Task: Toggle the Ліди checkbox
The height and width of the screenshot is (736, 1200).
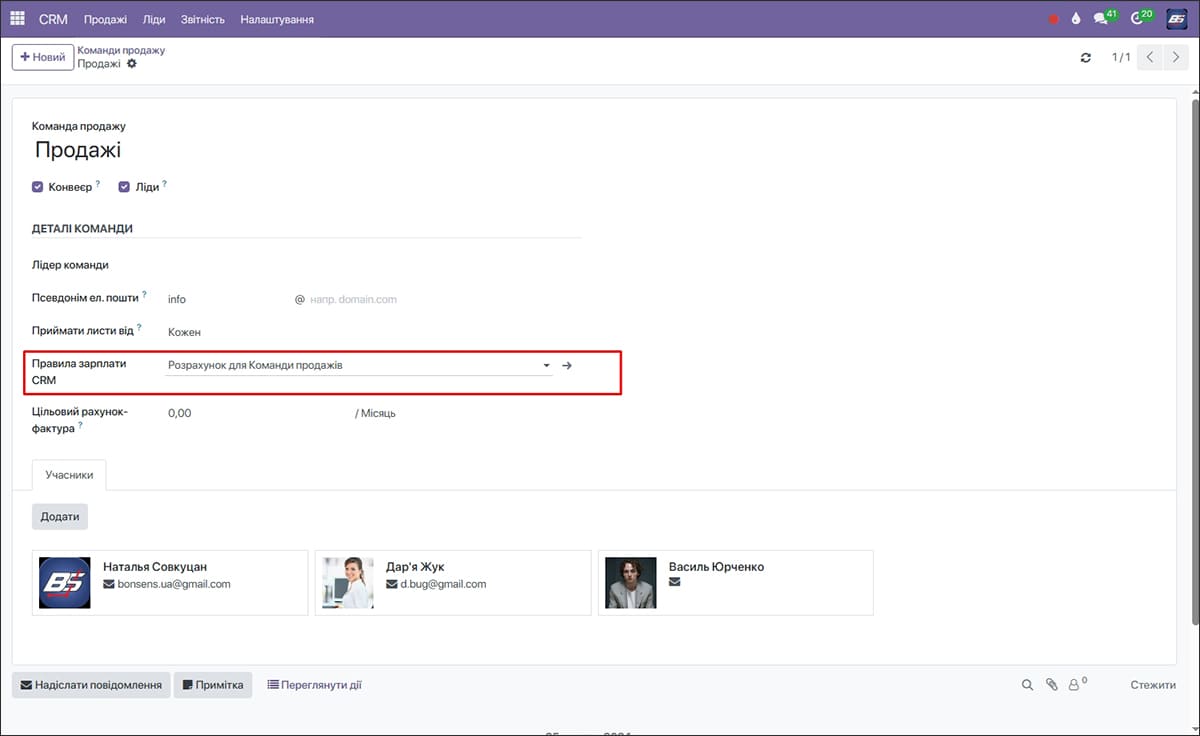Action: [125, 187]
